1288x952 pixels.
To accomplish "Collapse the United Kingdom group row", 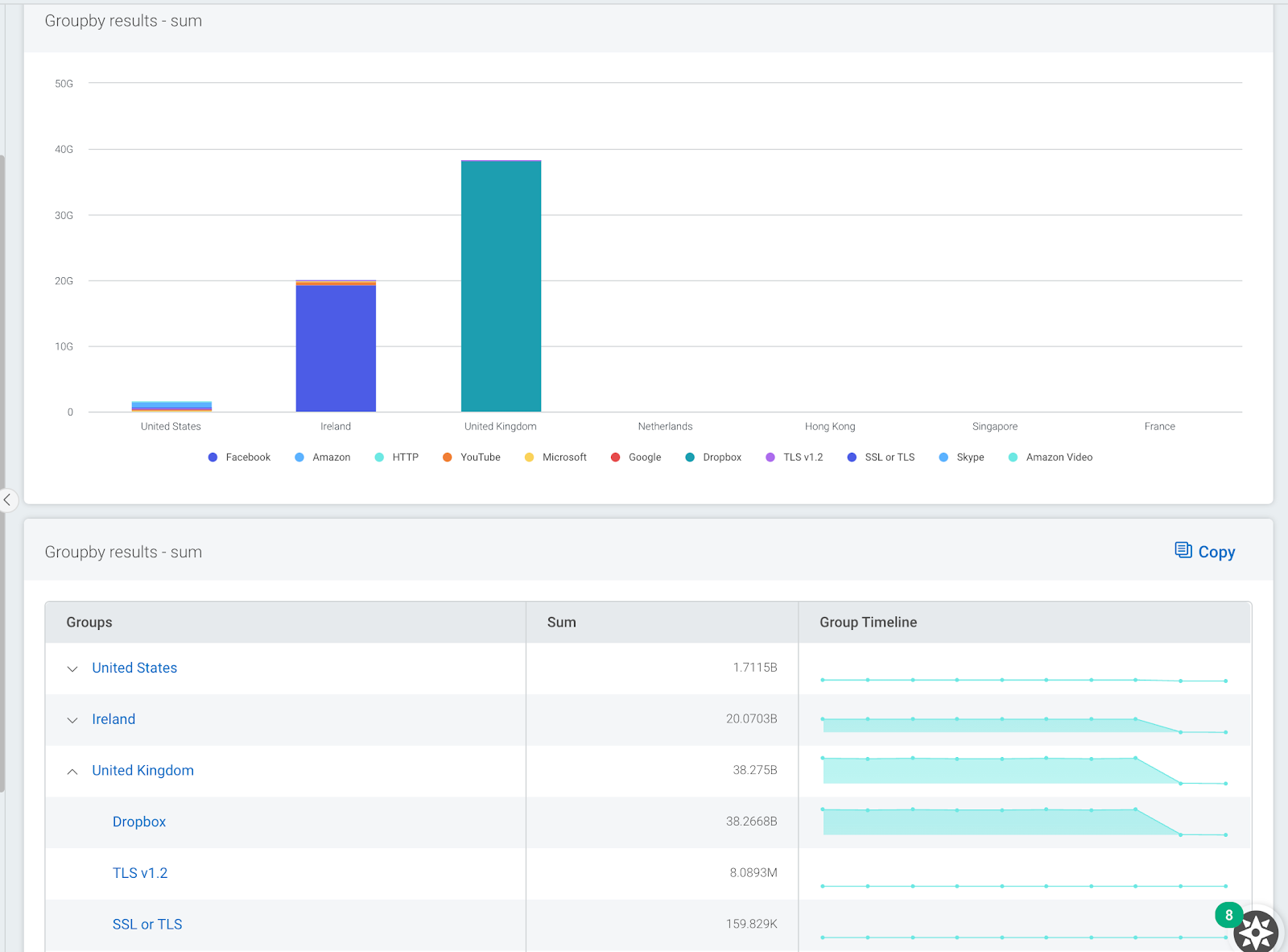I will coord(72,772).
